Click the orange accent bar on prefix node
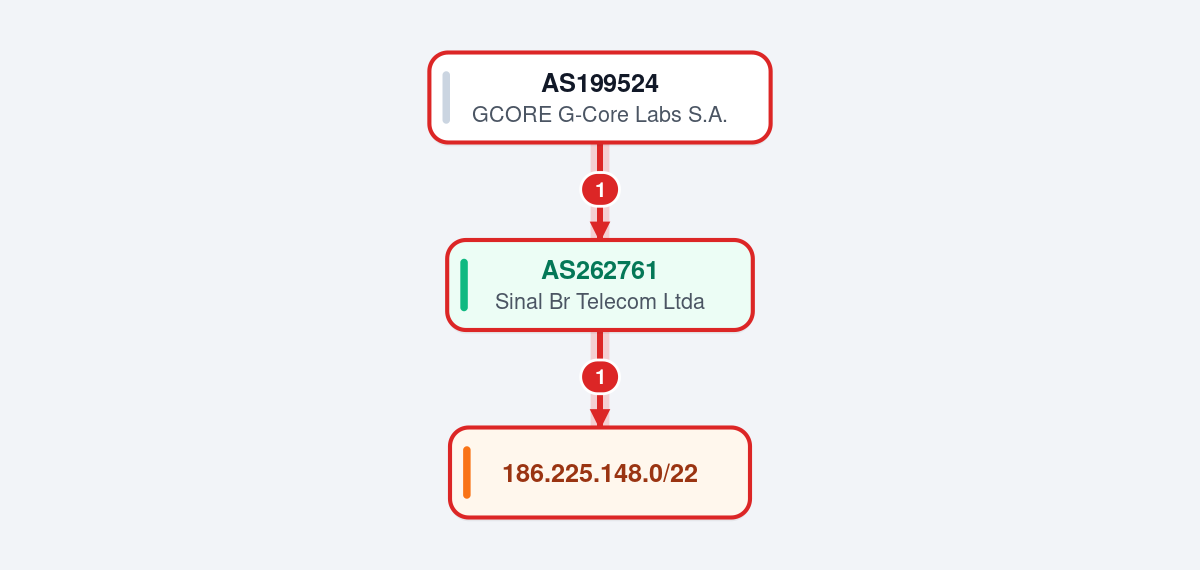Image resolution: width=1200 pixels, height=570 pixels. [467, 472]
